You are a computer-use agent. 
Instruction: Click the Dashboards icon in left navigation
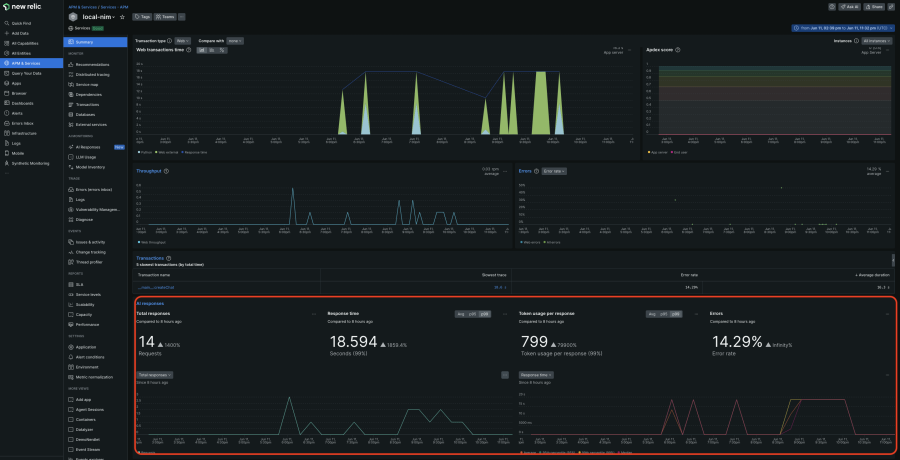[6, 104]
